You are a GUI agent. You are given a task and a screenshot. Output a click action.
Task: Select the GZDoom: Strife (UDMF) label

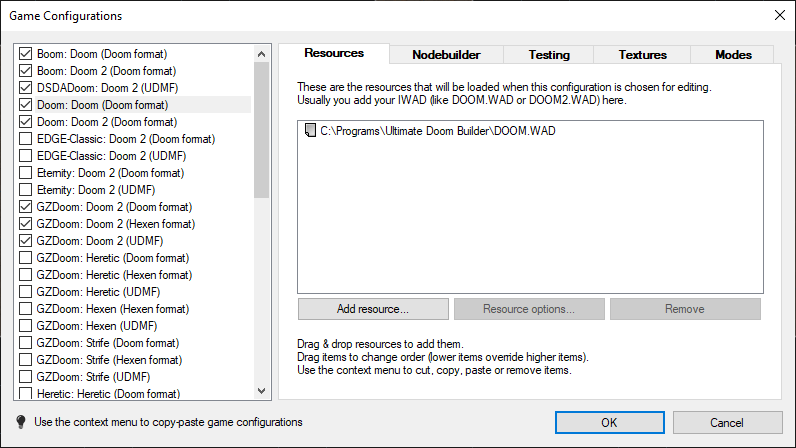93,377
